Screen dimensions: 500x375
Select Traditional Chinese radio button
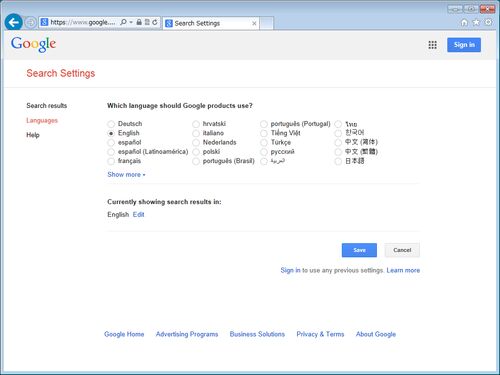tap(338, 152)
